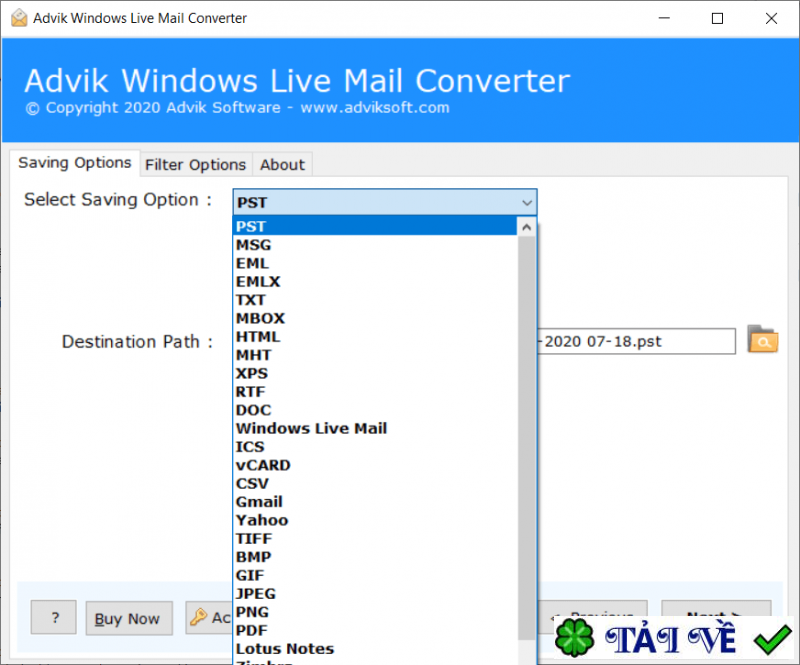800x665 pixels.
Task: Select Gmail as saving option
Action: [375, 502]
